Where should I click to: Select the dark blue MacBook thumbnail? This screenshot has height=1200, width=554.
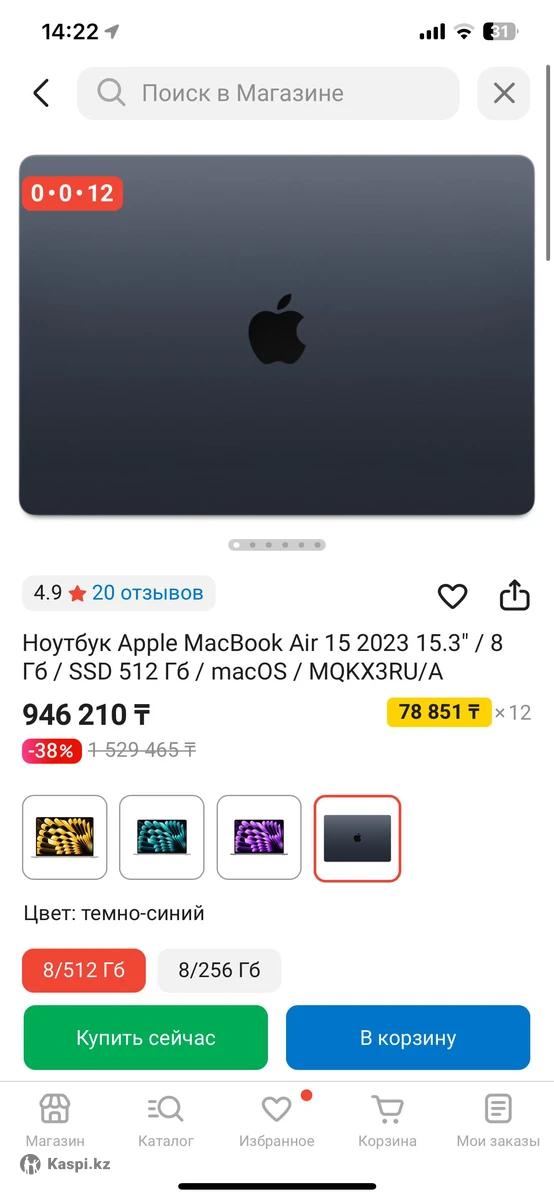click(357, 838)
